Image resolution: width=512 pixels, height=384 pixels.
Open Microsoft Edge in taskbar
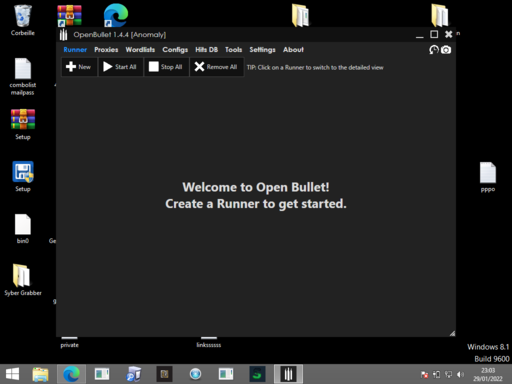coord(71,374)
